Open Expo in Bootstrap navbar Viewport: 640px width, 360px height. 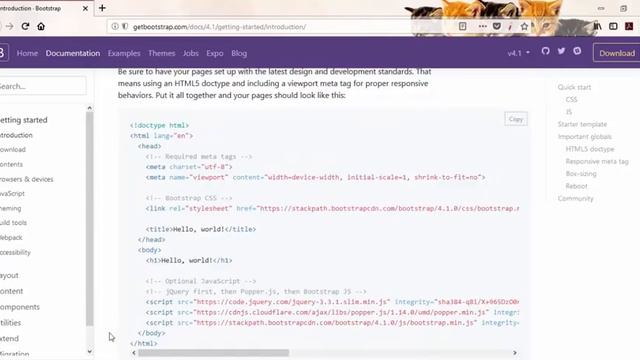coord(215,53)
